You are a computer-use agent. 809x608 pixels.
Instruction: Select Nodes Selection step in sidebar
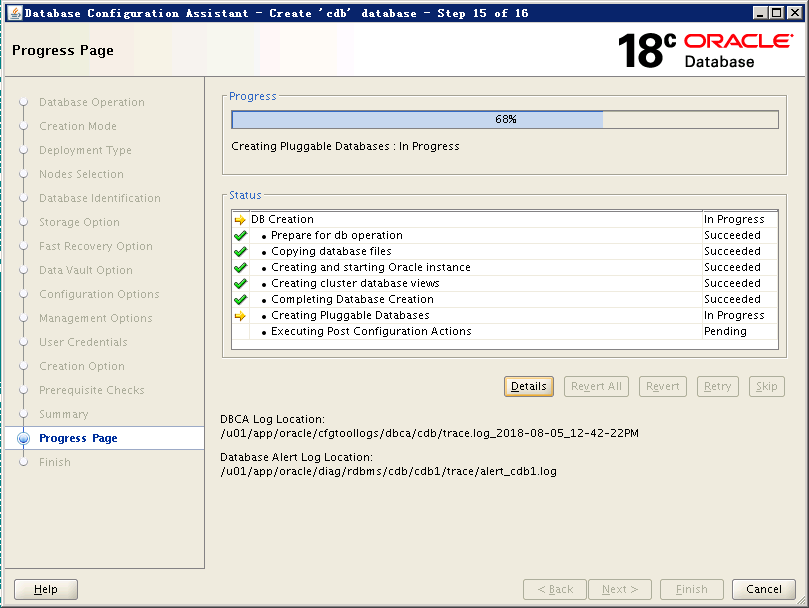pos(82,174)
